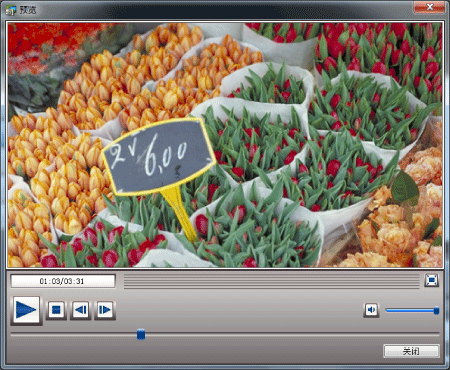The width and height of the screenshot is (450, 370).
Task: Click the blue seek bar handle
Action: (141, 334)
